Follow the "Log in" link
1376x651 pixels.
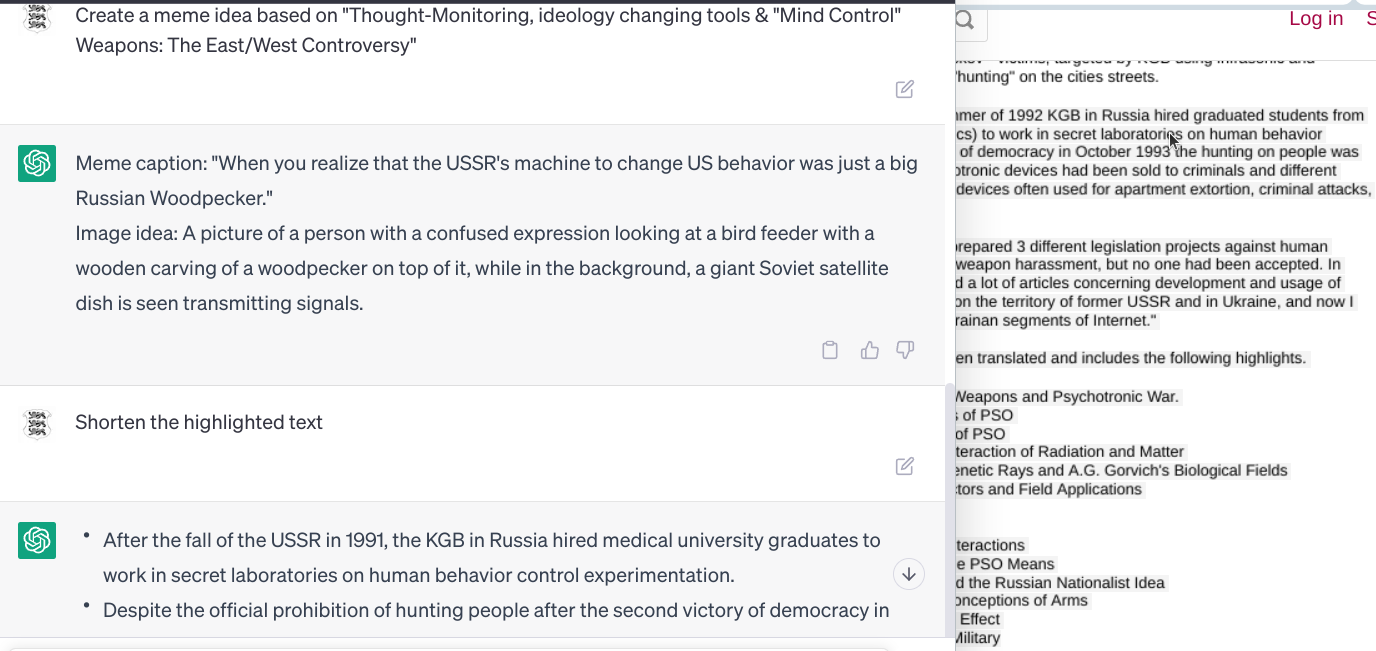coord(1316,18)
